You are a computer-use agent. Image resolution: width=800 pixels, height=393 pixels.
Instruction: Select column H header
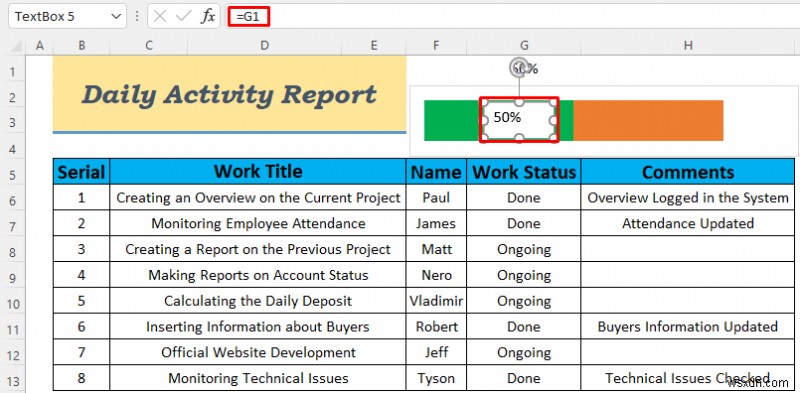(688, 46)
